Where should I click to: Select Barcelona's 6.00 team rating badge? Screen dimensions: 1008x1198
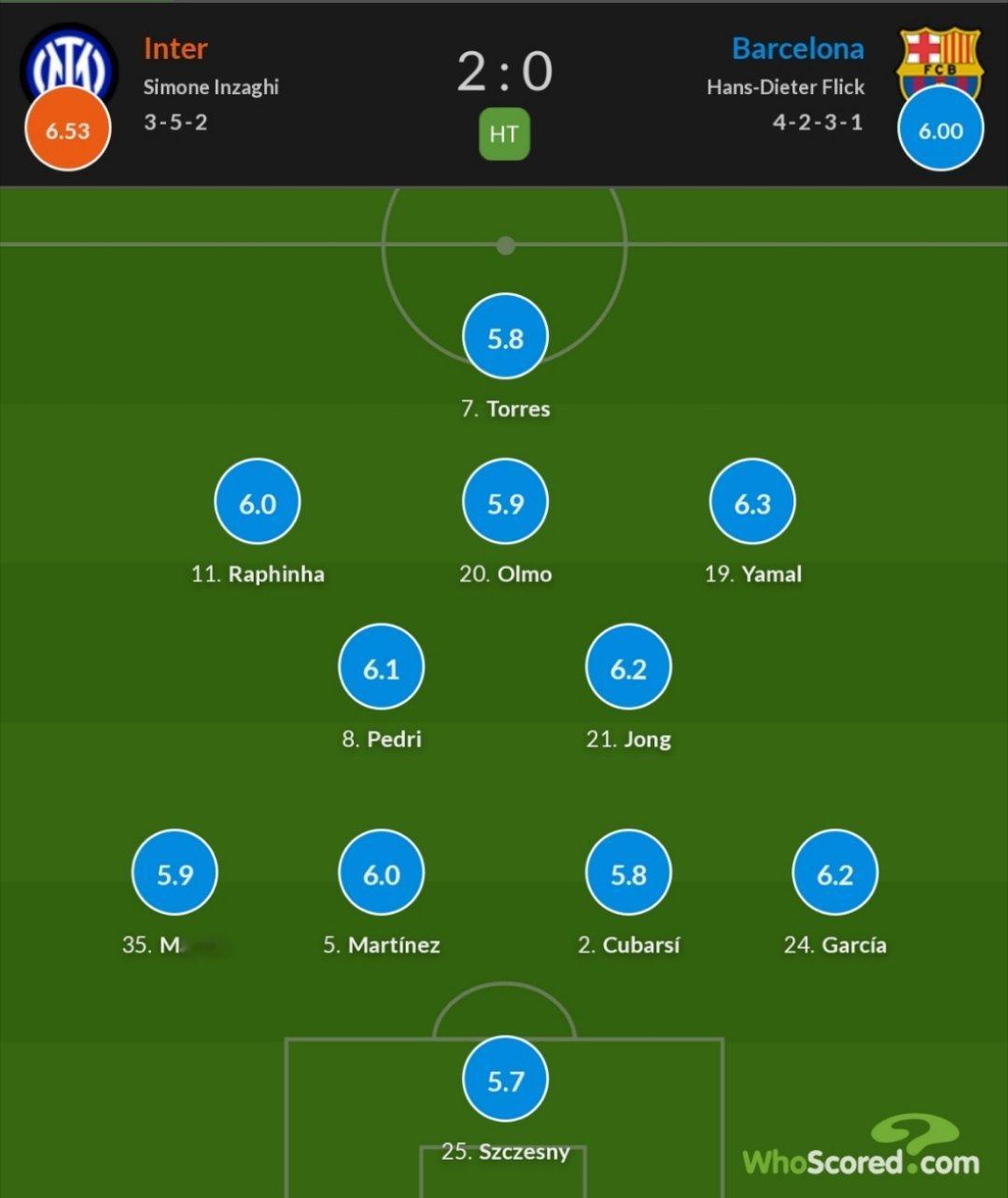(940, 130)
